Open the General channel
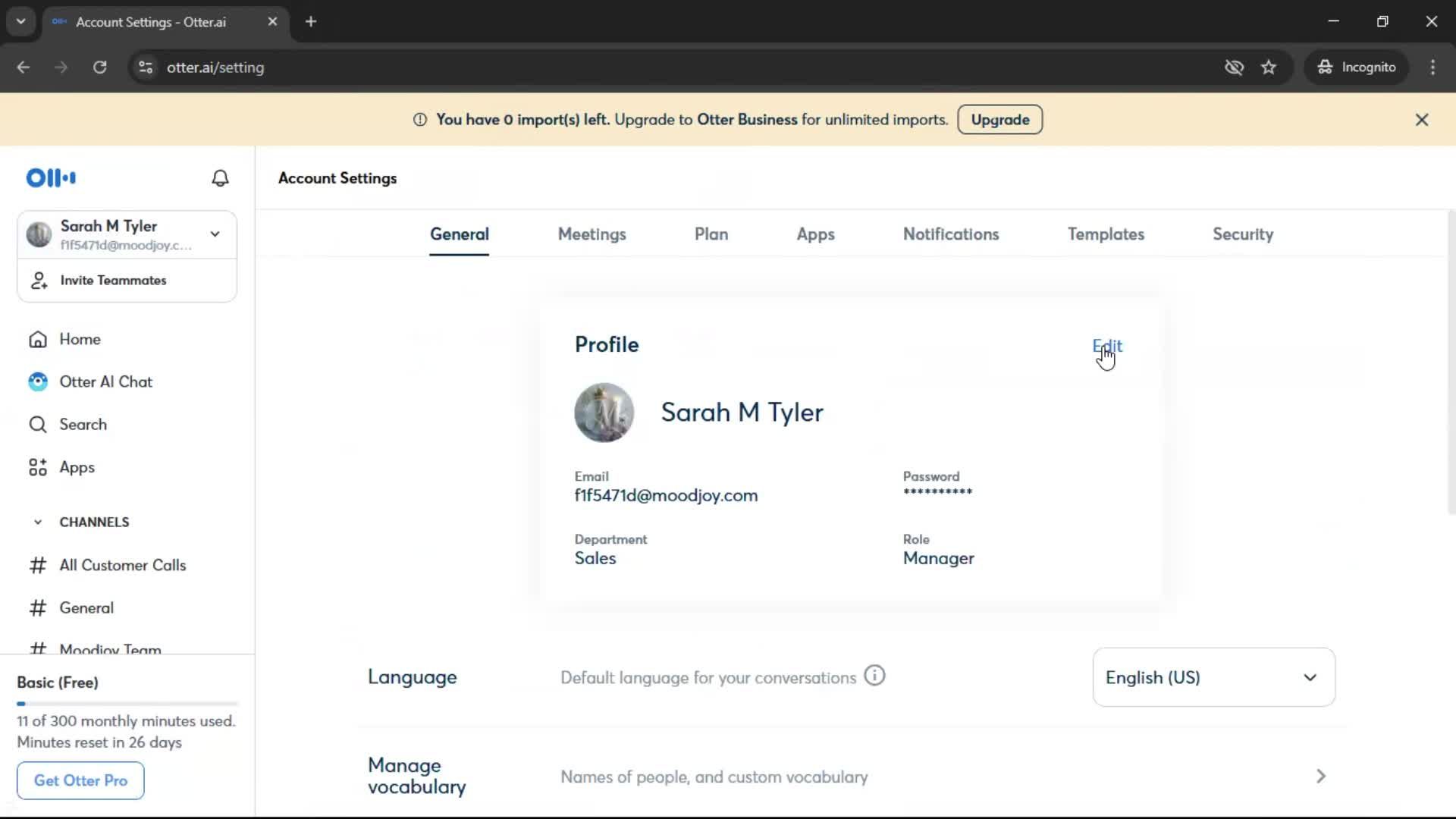1456x819 pixels. click(x=86, y=608)
